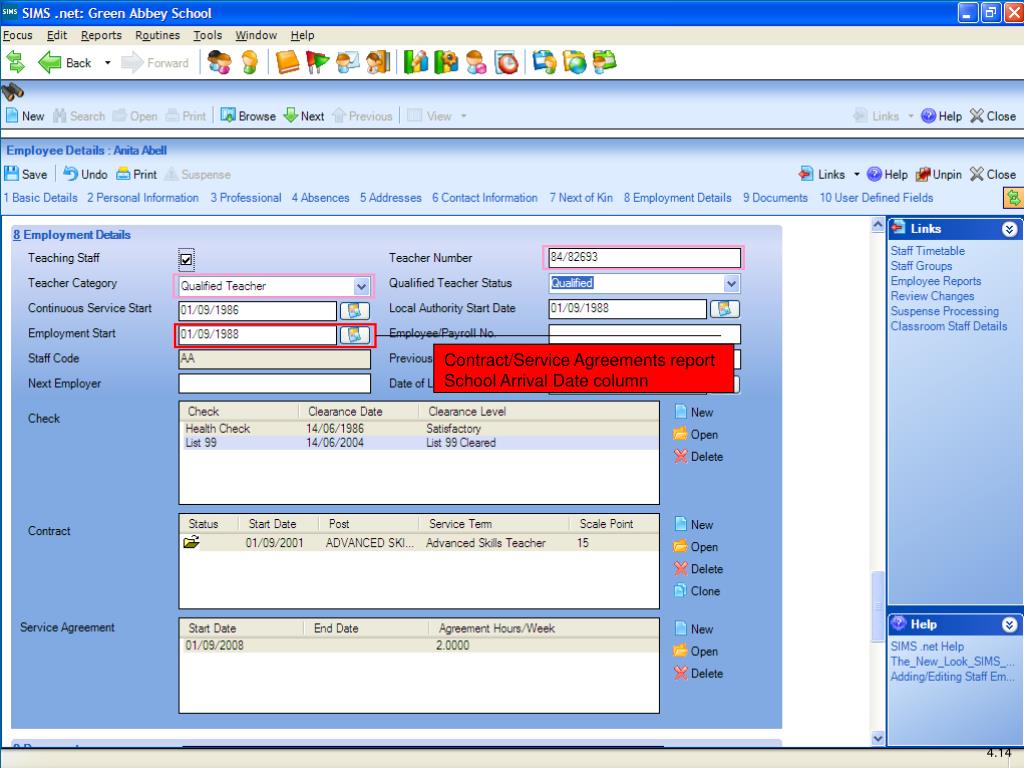
Task: Collapse the Help side panel
Action: click(x=1007, y=625)
